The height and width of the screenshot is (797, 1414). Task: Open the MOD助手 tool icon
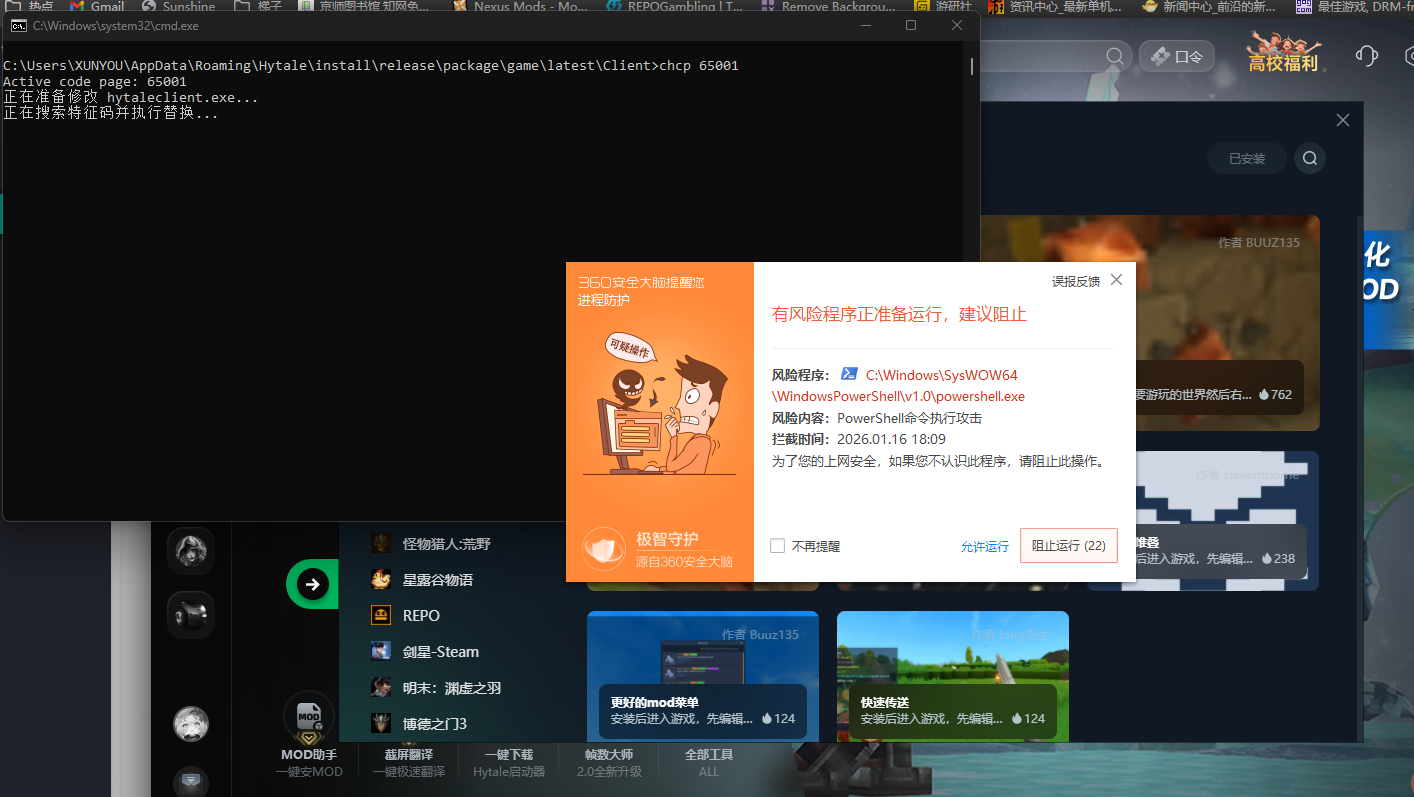tap(309, 716)
